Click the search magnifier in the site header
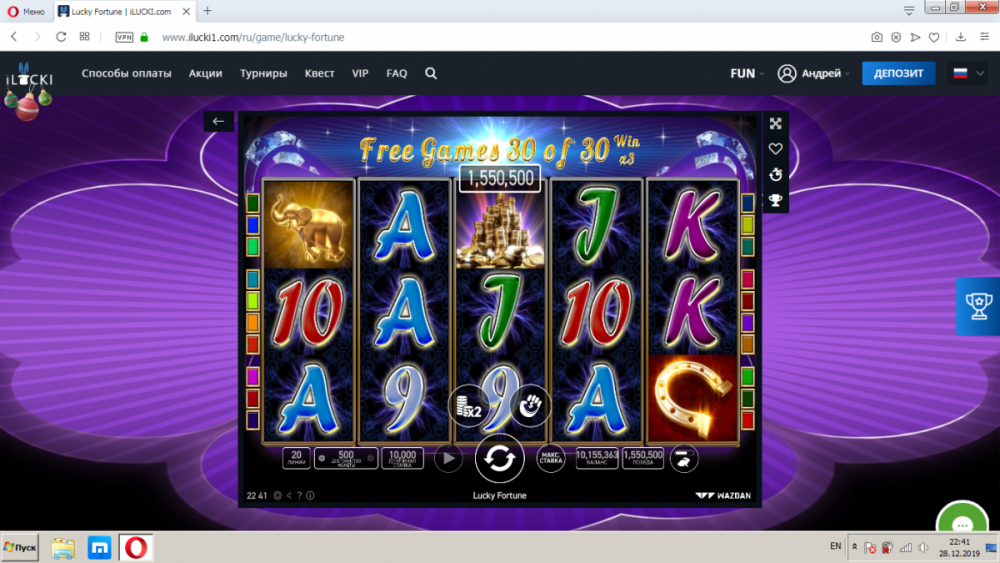The height and width of the screenshot is (563, 1000). [431, 73]
